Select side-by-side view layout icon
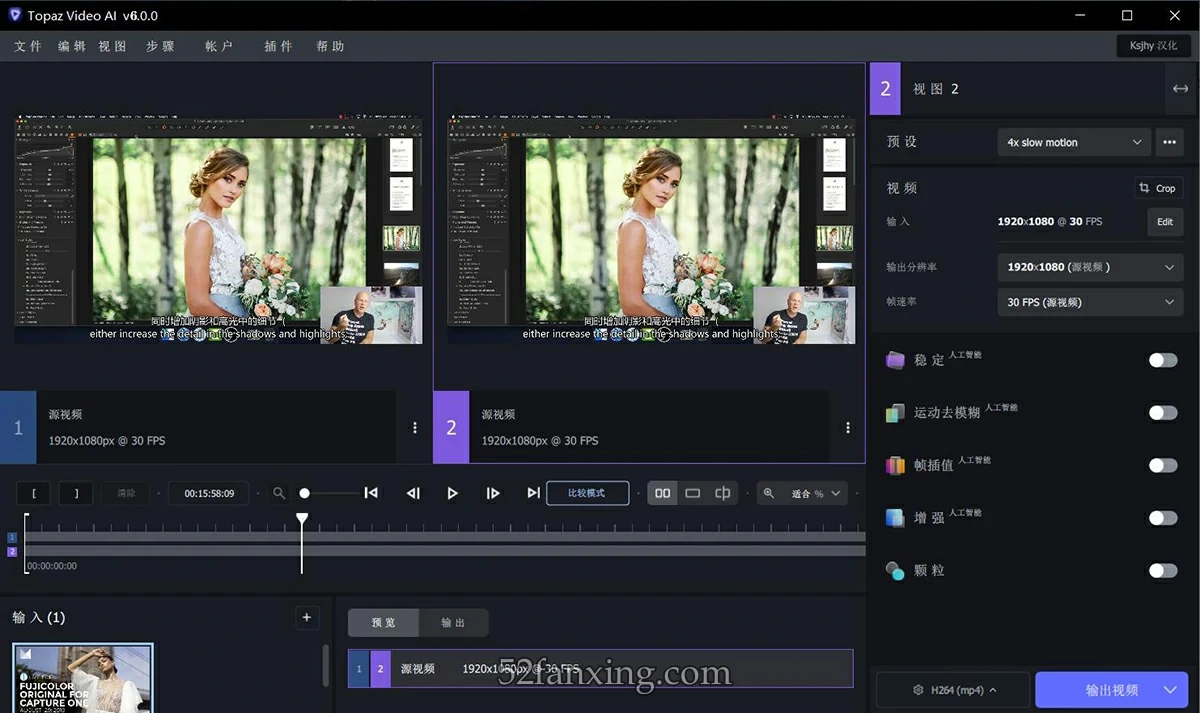This screenshot has width=1200, height=713. (x=662, y=493)
